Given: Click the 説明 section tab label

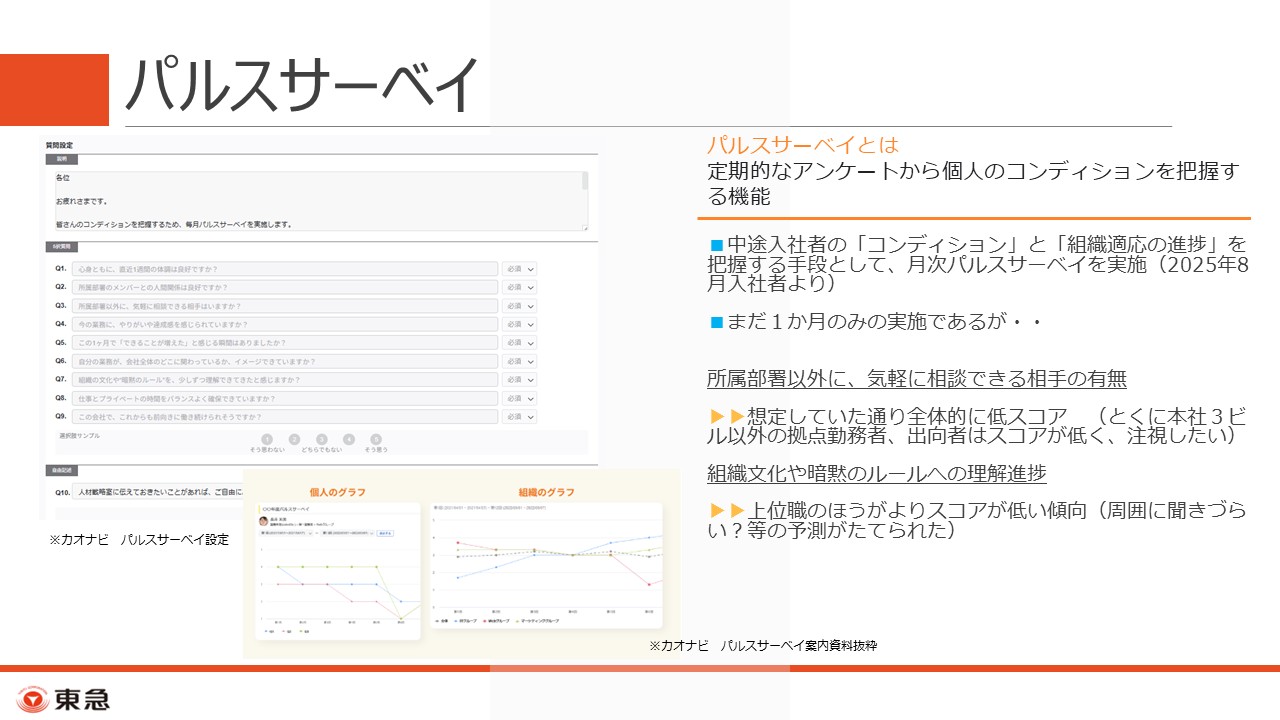Looking at the screenshot, I should (62, 159).
